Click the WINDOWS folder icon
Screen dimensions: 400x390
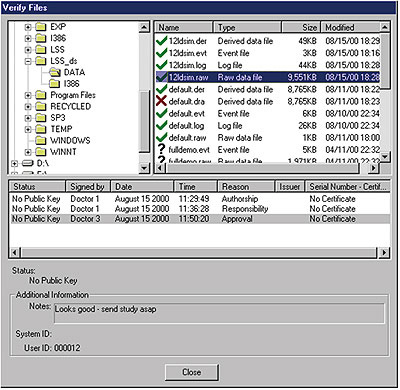41,141
